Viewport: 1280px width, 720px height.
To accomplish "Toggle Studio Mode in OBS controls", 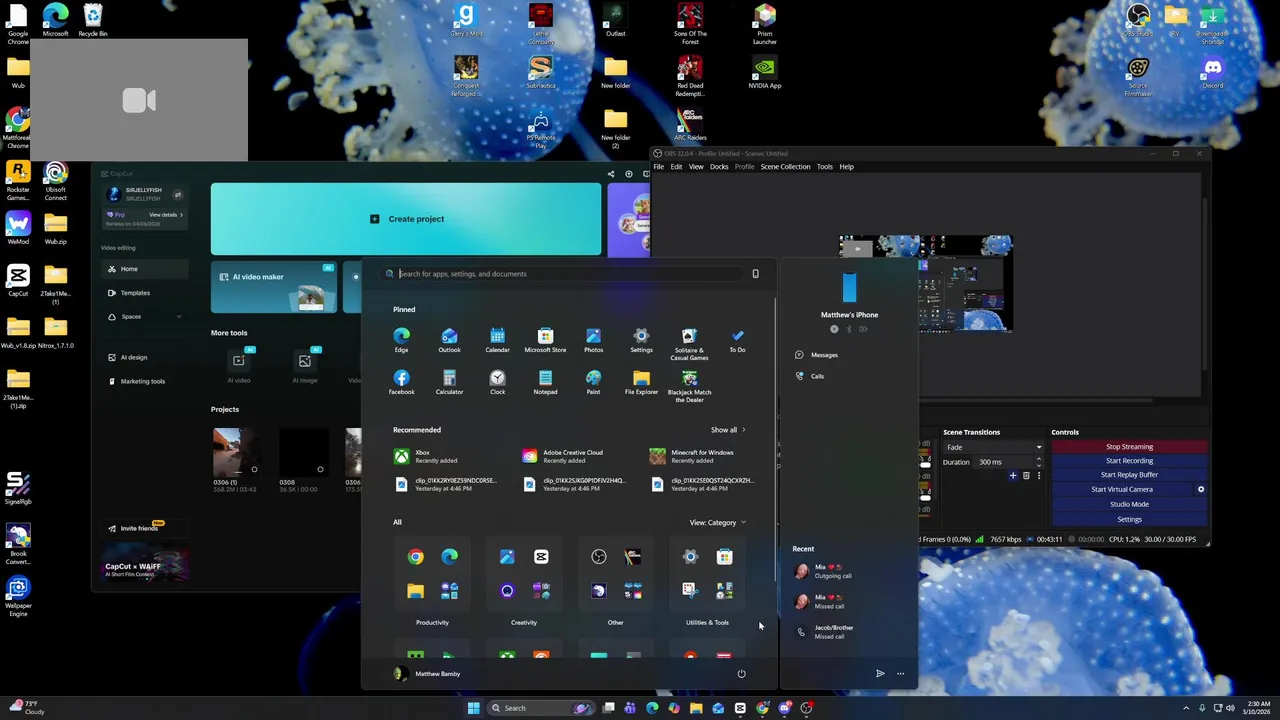I will coord(1129,504).
